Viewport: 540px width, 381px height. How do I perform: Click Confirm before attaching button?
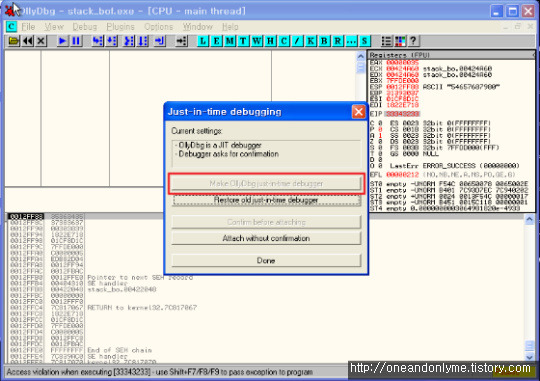[x=266, y=222]
